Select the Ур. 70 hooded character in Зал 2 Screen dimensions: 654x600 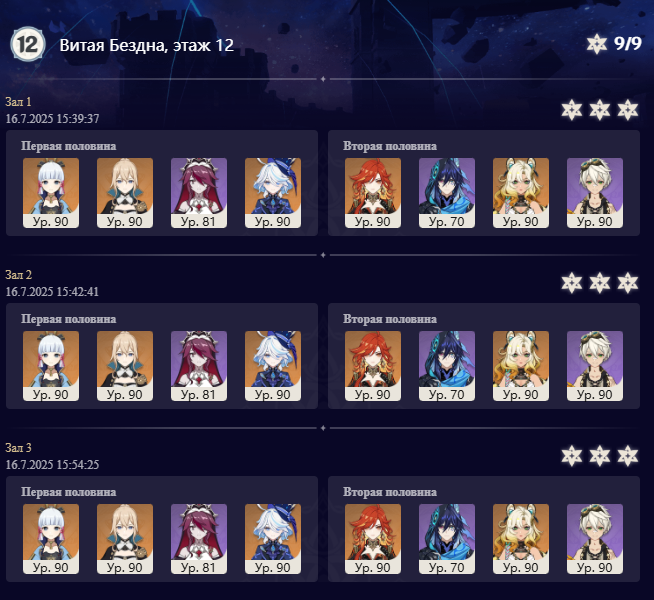coord(447,366)
